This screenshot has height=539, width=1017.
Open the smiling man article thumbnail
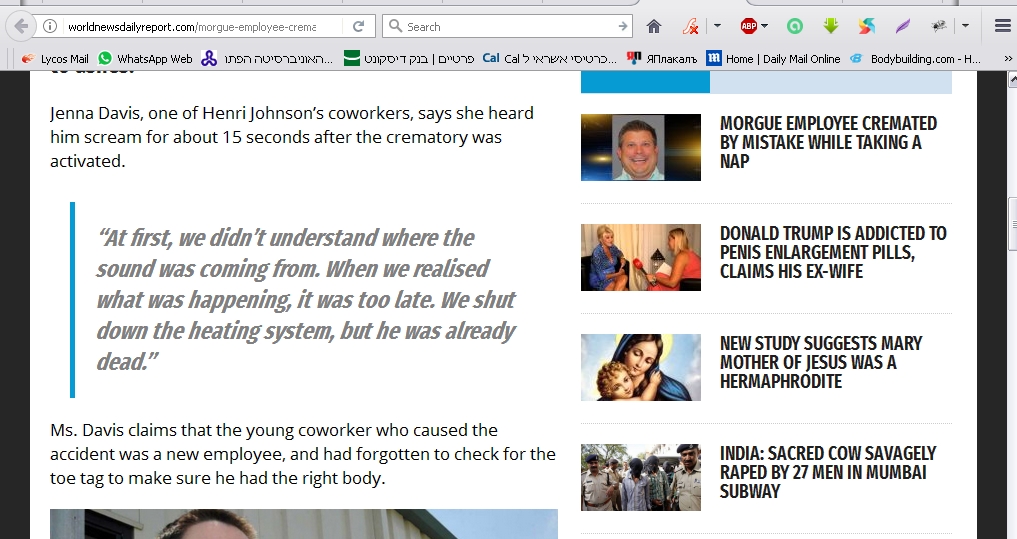[x=641, y=147]
